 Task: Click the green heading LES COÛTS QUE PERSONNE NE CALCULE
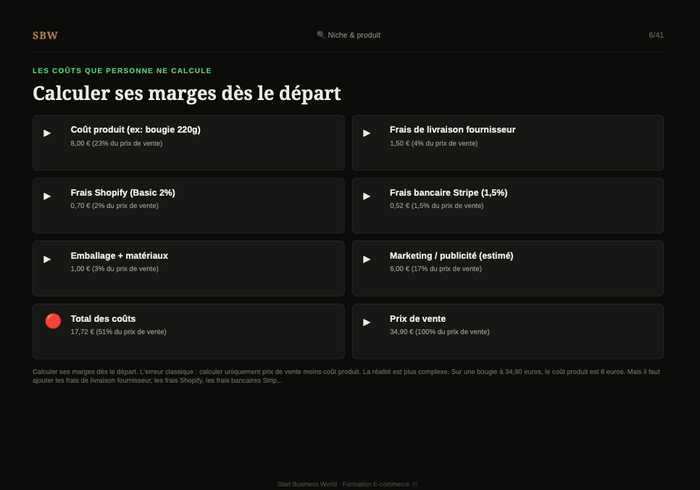(x=122, y=71)
